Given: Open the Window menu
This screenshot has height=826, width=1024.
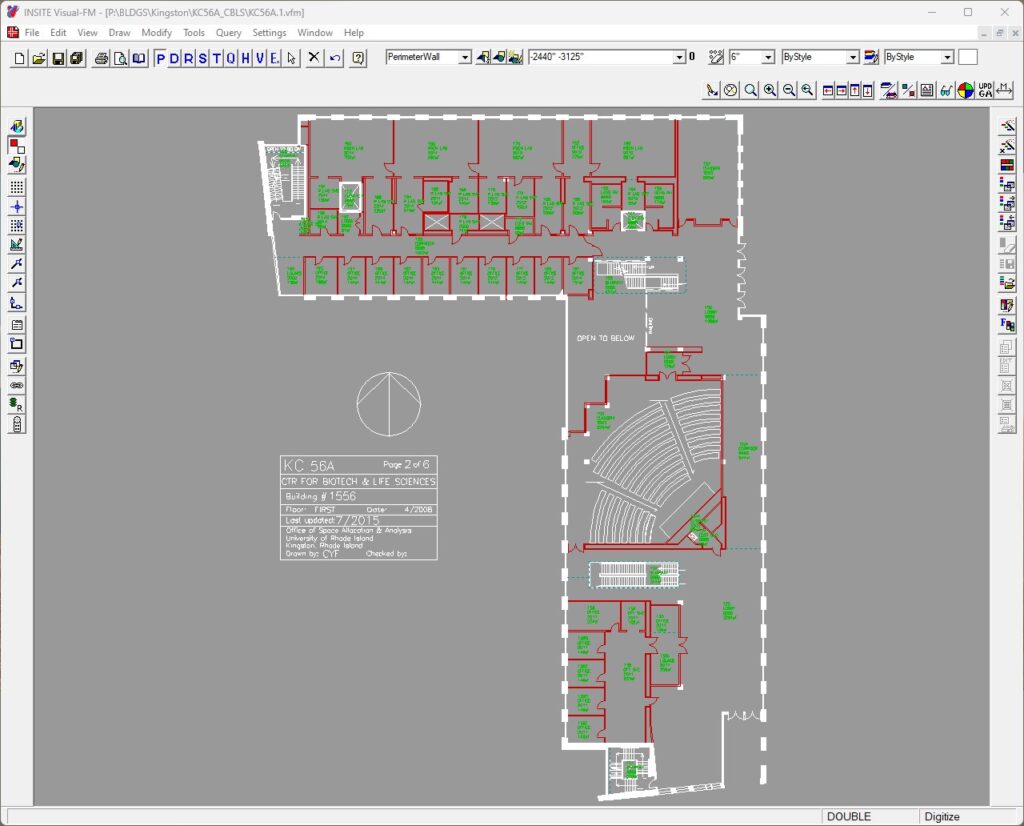Looking at the screenshot, I should tap(315, 33).
